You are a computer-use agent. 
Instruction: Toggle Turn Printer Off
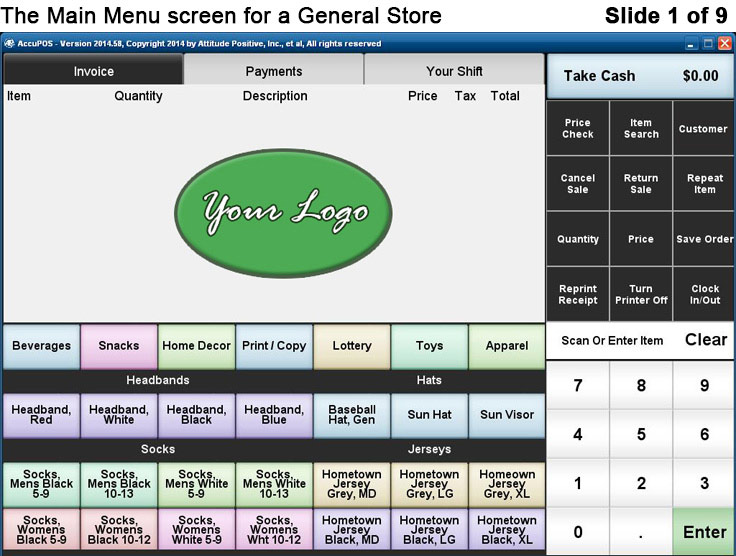(x=641, y=294)
